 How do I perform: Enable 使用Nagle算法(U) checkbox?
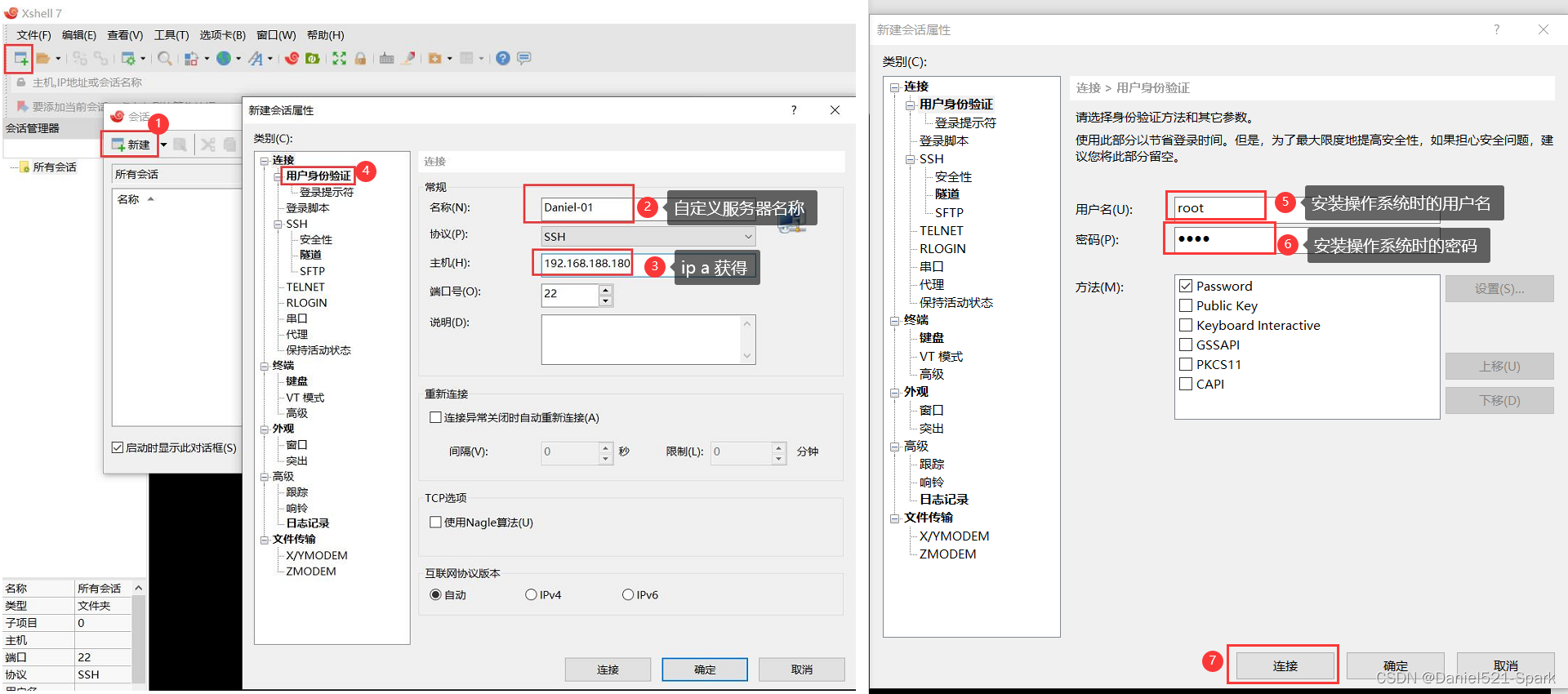[x=435, y=522]
